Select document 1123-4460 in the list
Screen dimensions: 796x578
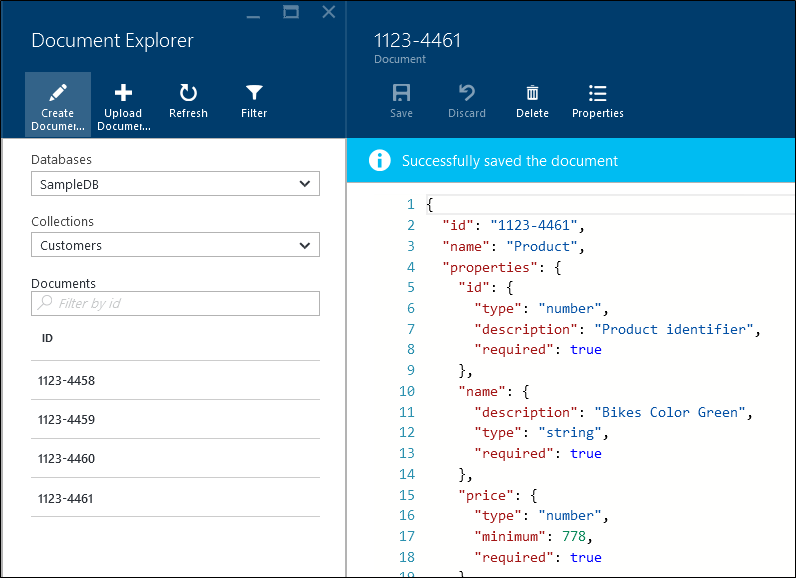point(175,458)
